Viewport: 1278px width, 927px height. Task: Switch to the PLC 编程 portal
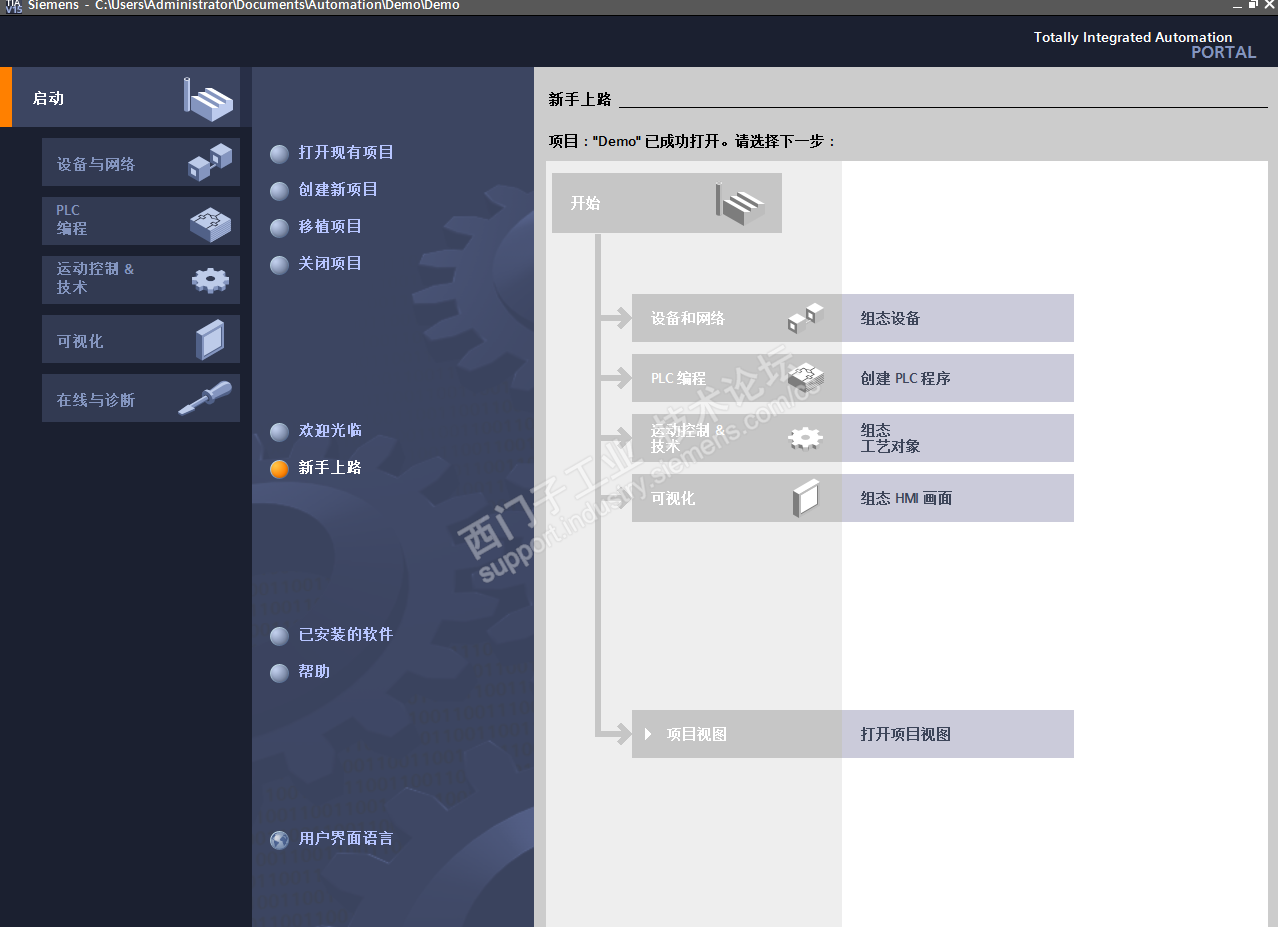(x=141, y=221)
